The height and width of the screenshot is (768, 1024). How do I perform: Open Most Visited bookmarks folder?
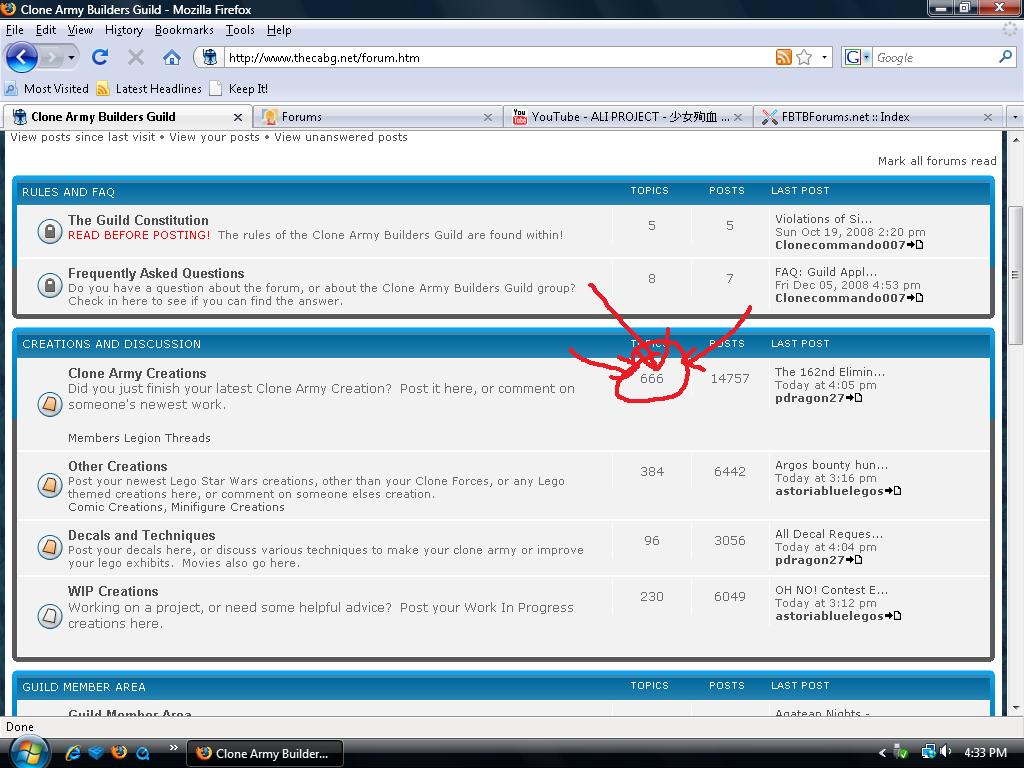coord(46,89)
